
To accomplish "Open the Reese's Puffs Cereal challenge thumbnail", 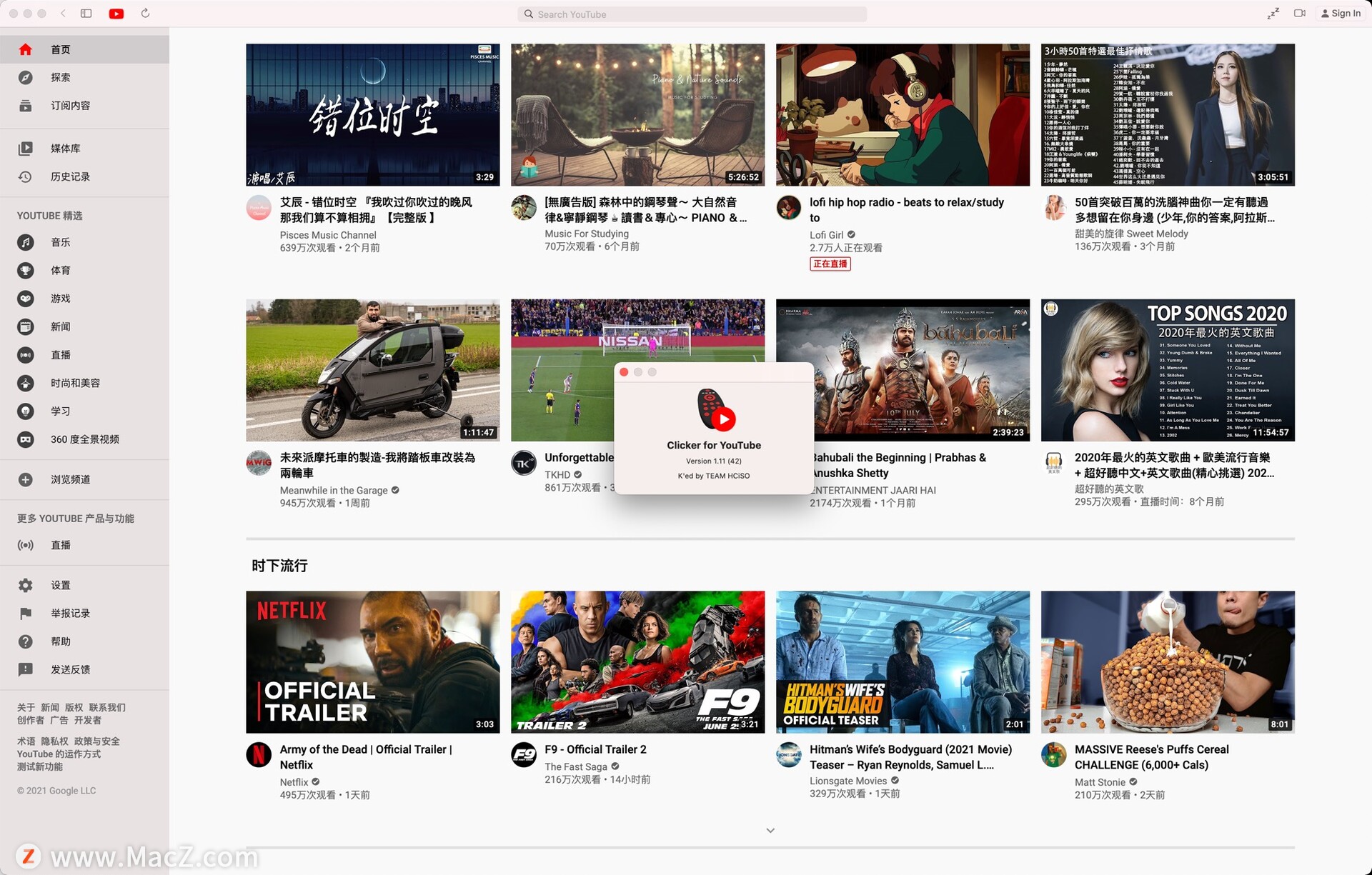I will point(1168,662).
